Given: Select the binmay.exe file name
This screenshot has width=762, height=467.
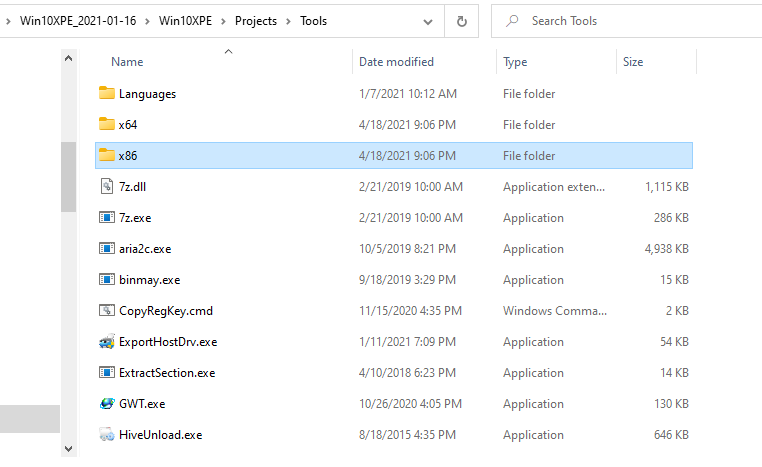Looking at the screenshot, I should tap(150, 280).
